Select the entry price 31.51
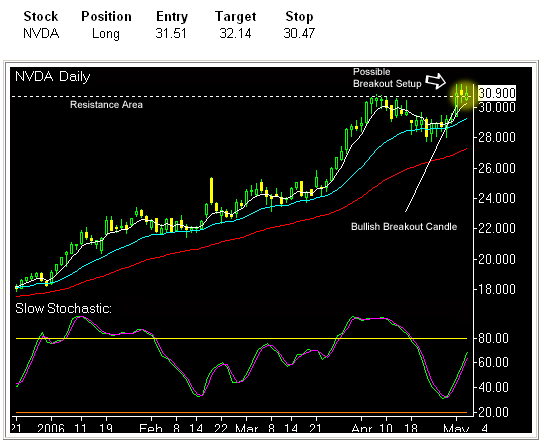Screen dimensions: 545x448 tap(171, 34)
